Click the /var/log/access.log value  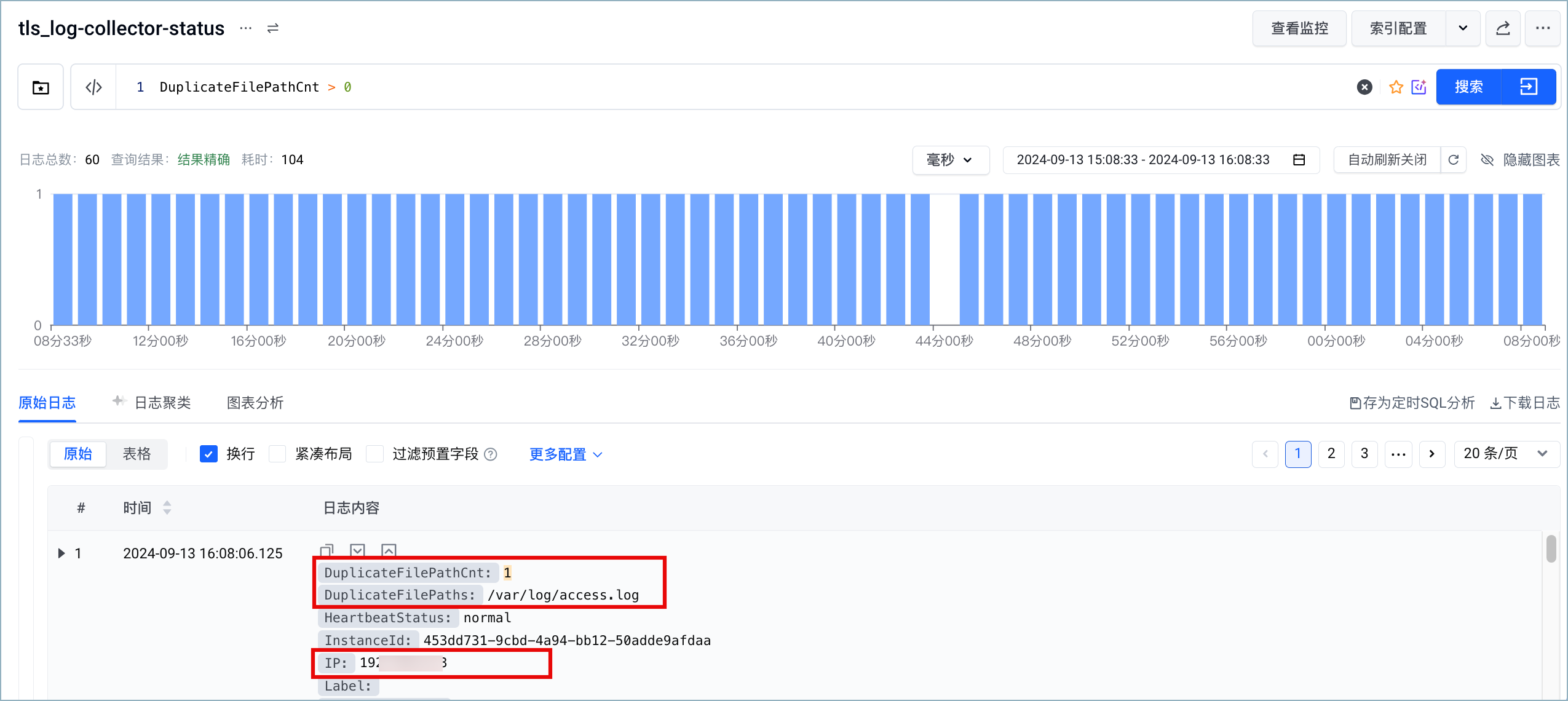coord(563,595)
